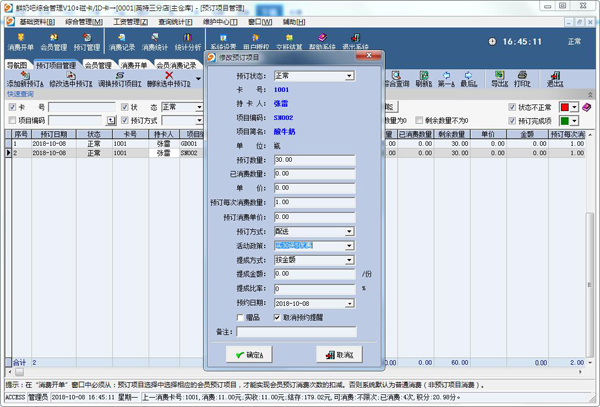Open the 消费开单 toolbar icon
Viewport: 600px width, 407px height.
[21, 41]
